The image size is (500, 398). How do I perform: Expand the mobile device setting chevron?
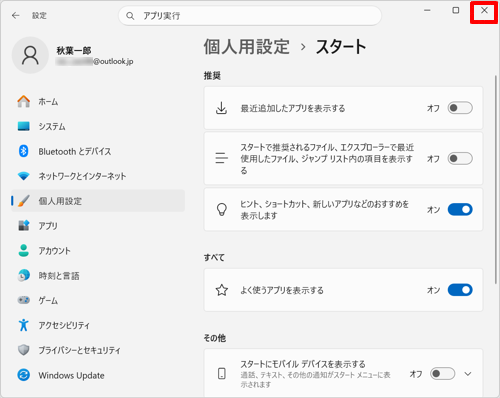click(468, 374)
